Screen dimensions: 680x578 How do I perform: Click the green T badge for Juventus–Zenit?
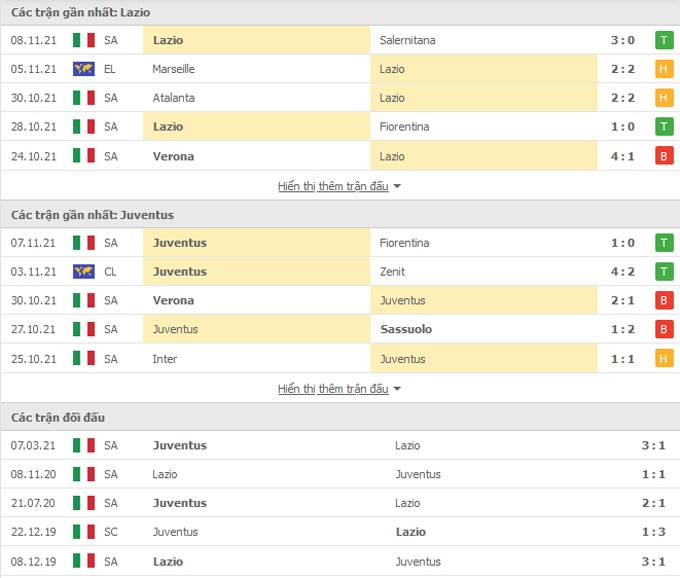click(664, 271)
